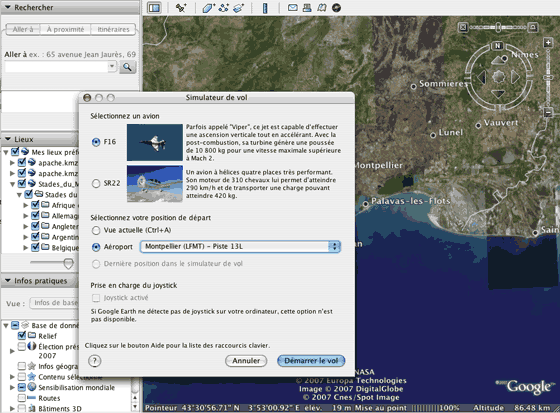The image size is (560, 413).
Task: Click the navigation look down arrow
Action: click(498, 94)
